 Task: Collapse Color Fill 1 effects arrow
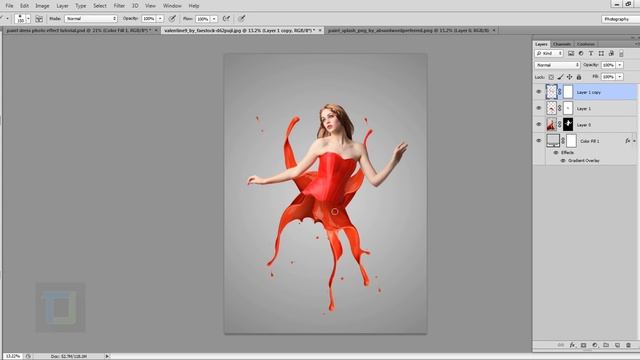pos(634,141)
